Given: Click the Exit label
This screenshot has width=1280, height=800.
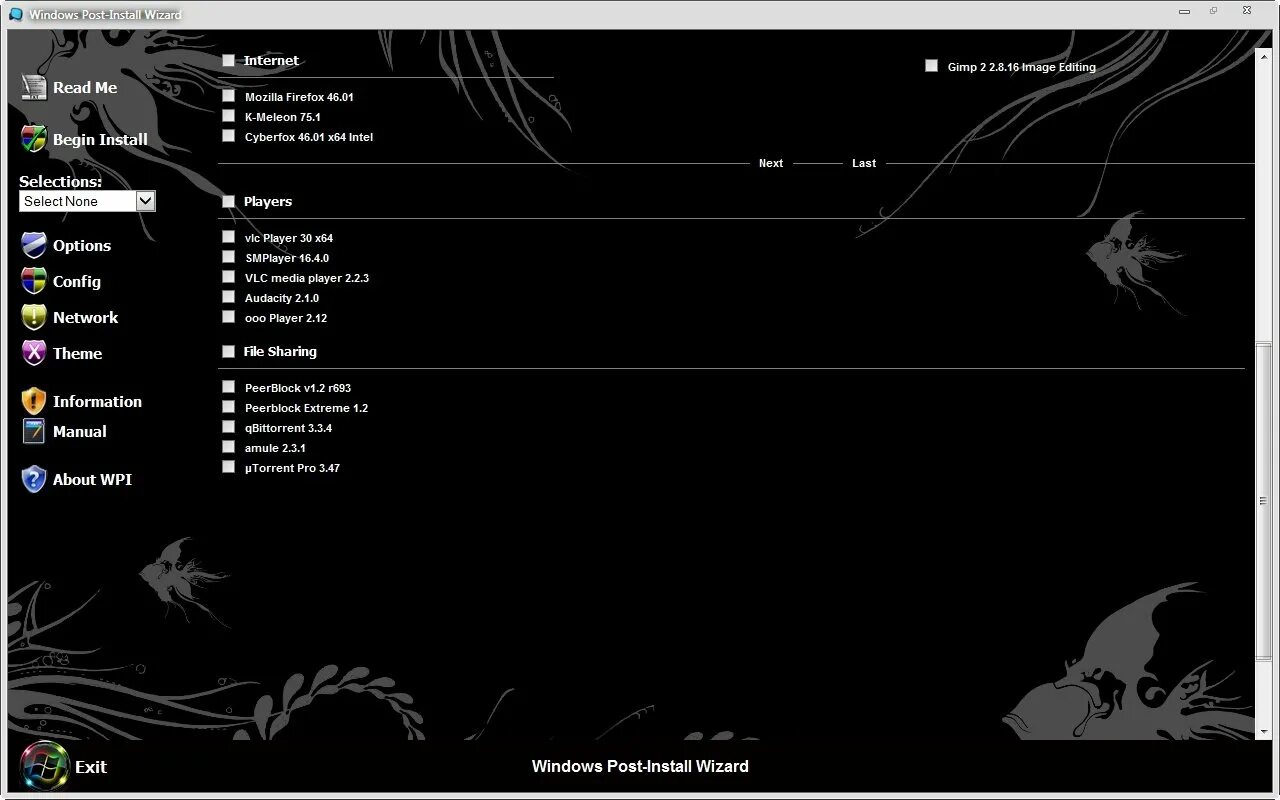Looking at the screenshot, I should [x=91, y=767].
